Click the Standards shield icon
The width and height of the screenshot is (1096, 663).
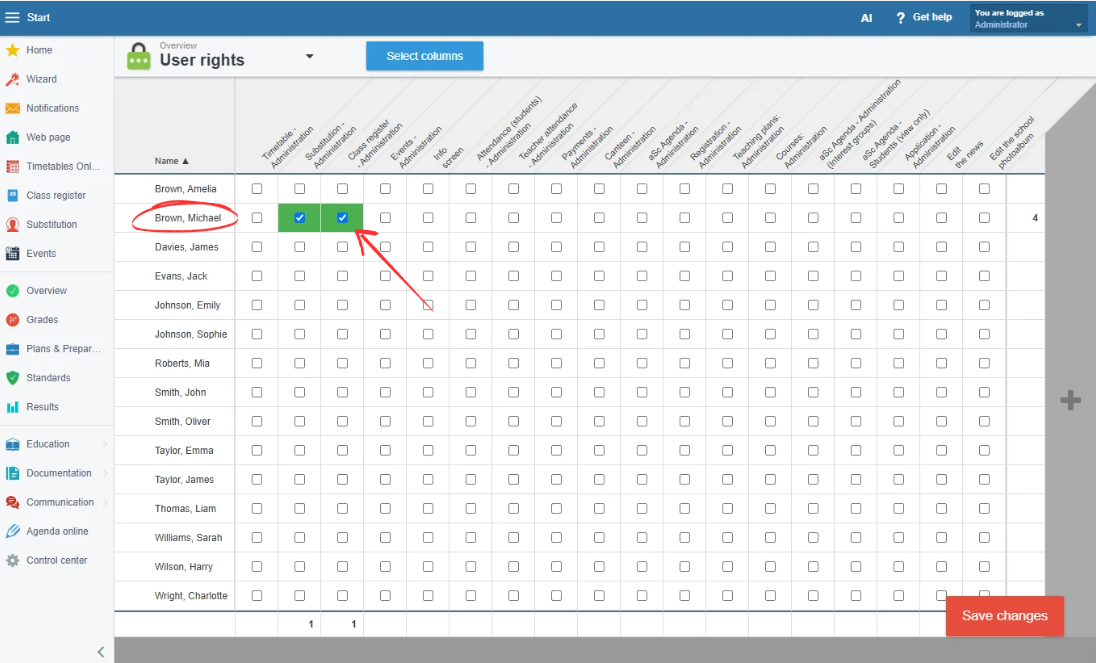coord(13,378)
